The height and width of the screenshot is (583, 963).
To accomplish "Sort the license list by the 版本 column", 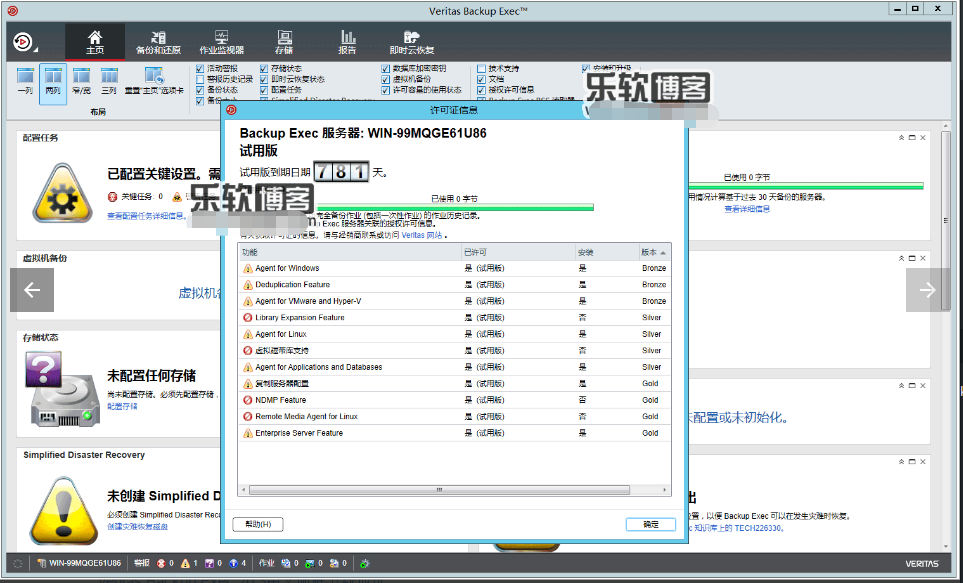I will [654, 252].
